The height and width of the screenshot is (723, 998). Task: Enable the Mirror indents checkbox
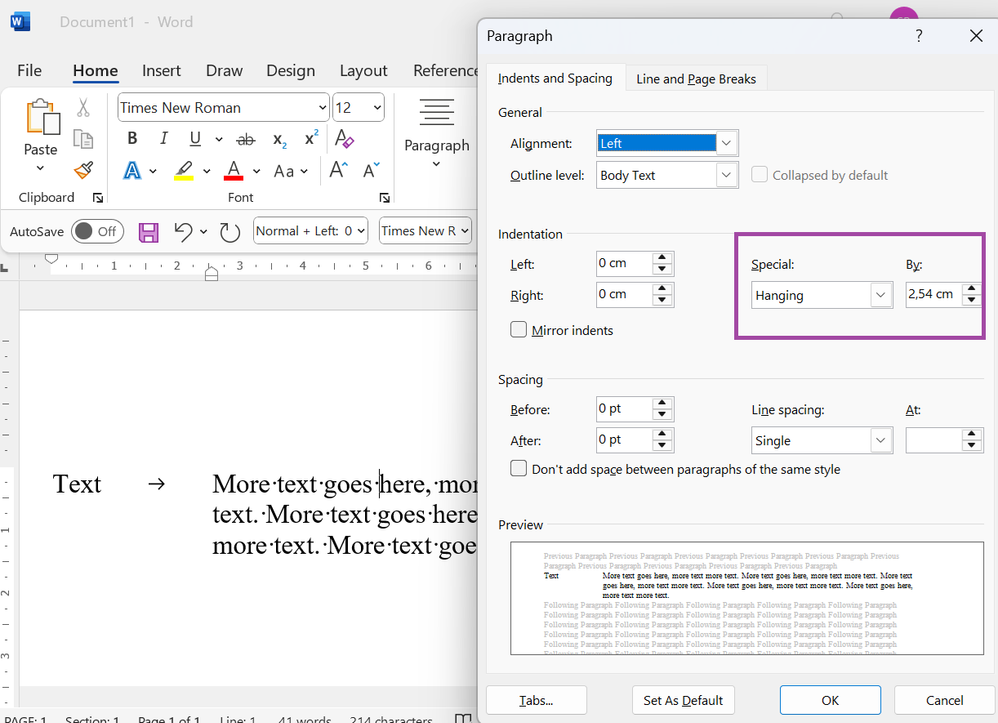[x=519, y=330]
